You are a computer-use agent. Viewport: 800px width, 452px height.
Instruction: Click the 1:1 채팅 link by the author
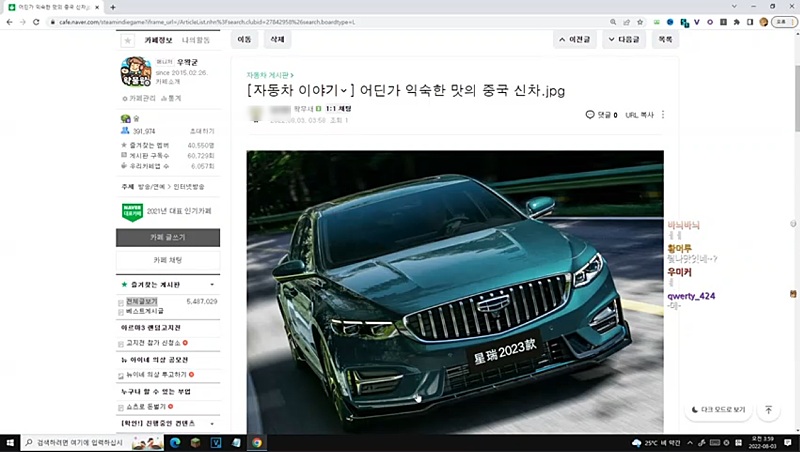(338, 109)
